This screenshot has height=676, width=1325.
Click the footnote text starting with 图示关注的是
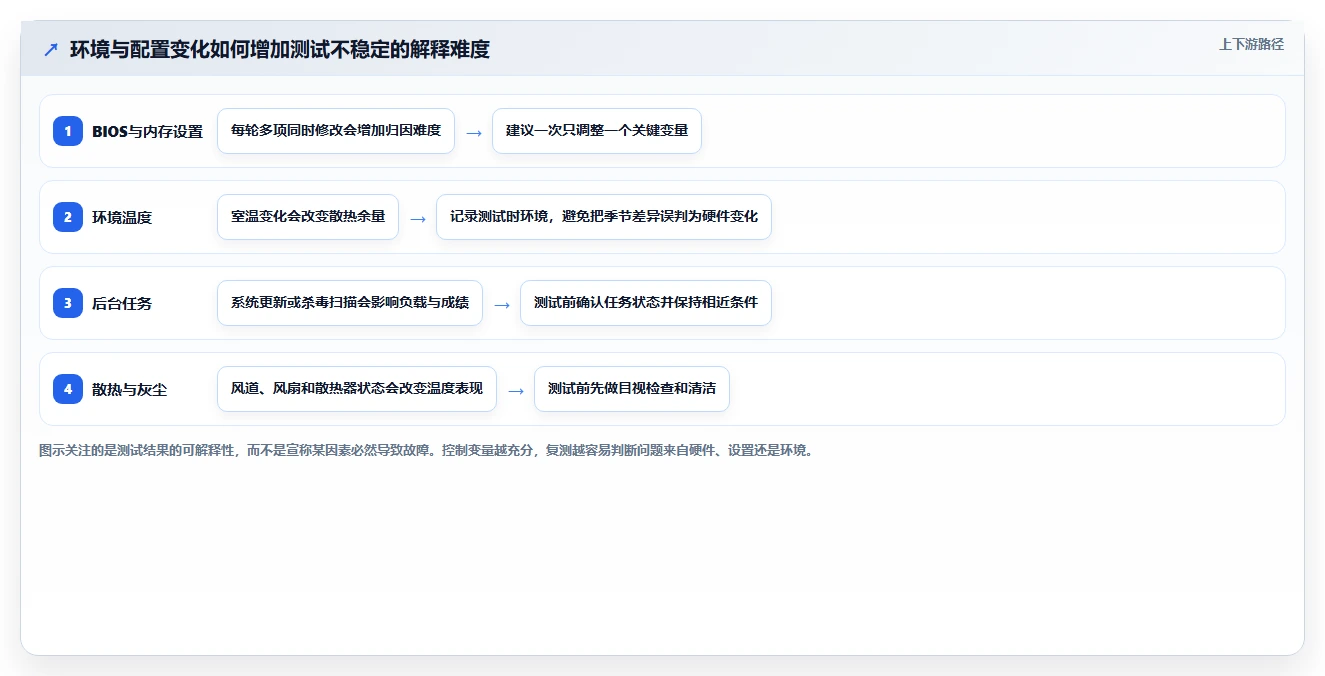428,450
